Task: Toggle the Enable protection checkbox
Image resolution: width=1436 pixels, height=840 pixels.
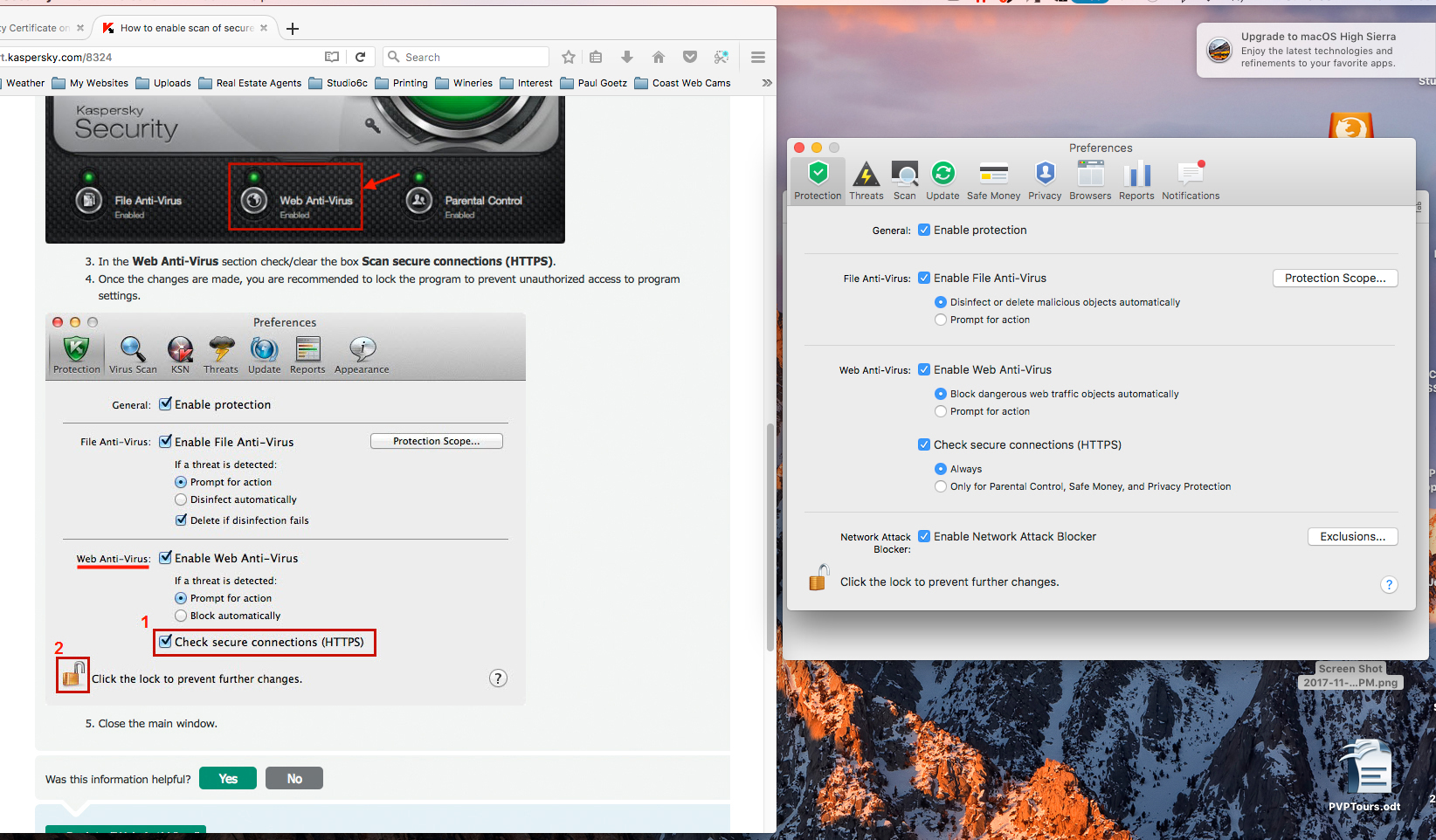Action: (924, 230)
